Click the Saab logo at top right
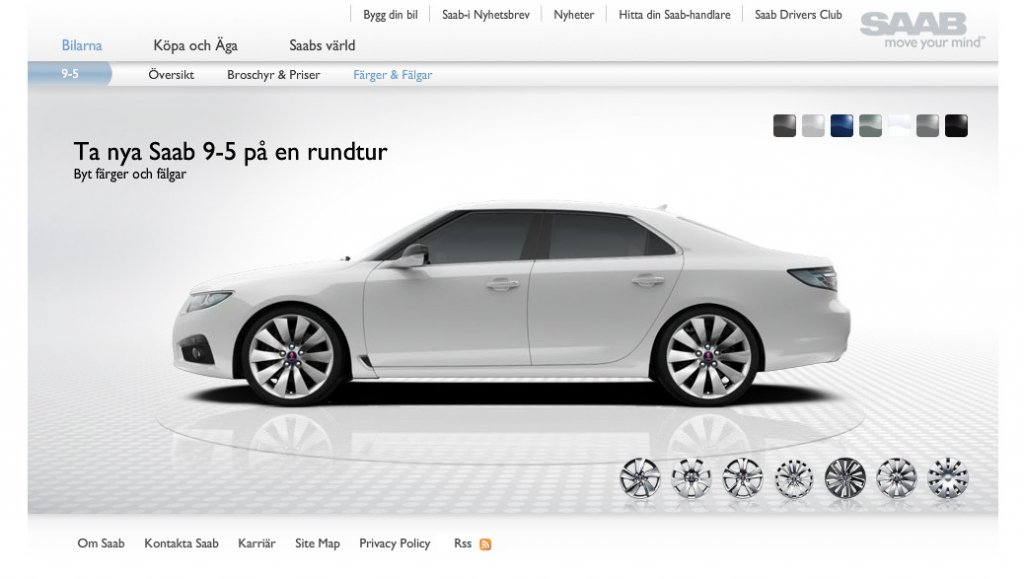The height and width of the screenshot is (579, 1024). coord(922,31)
